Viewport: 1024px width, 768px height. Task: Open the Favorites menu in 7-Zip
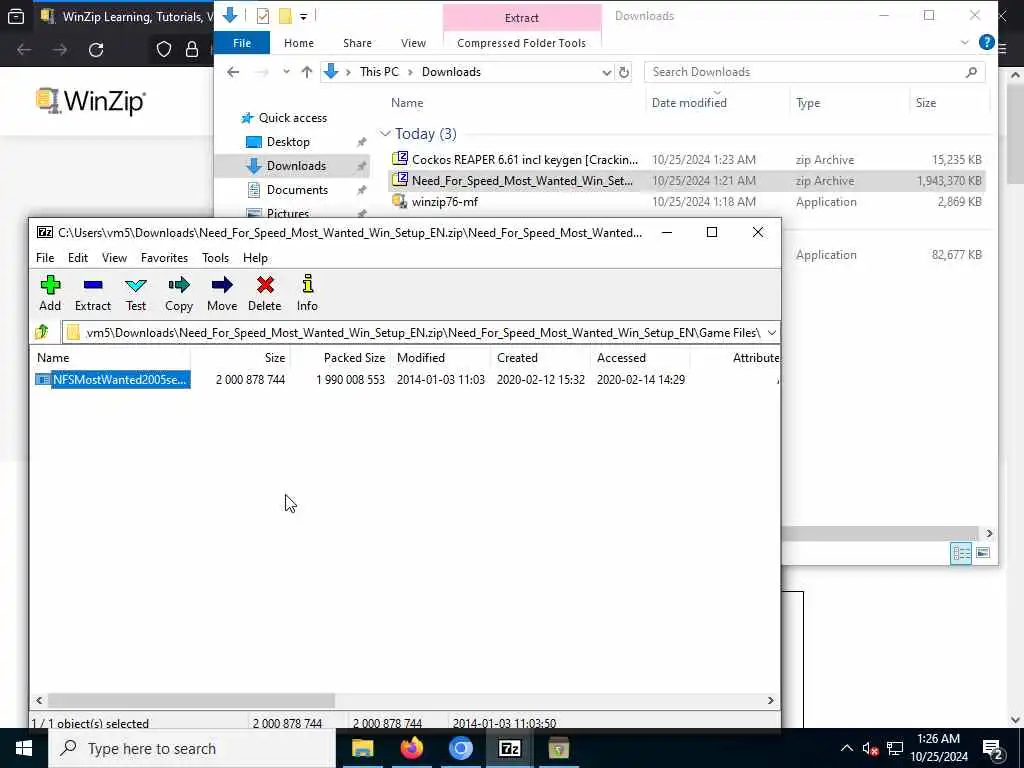click(165, 258)
